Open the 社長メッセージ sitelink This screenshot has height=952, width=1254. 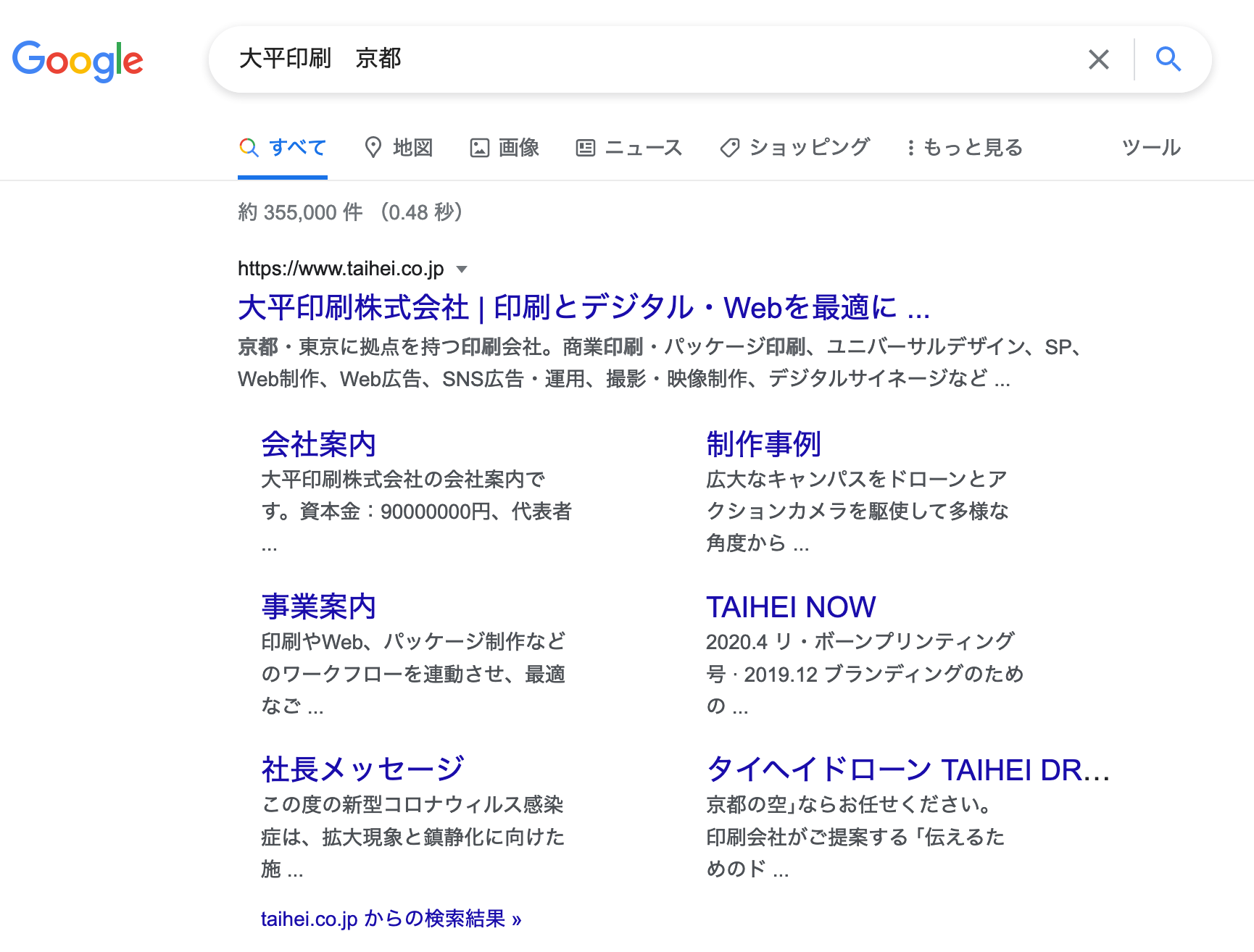362,769
